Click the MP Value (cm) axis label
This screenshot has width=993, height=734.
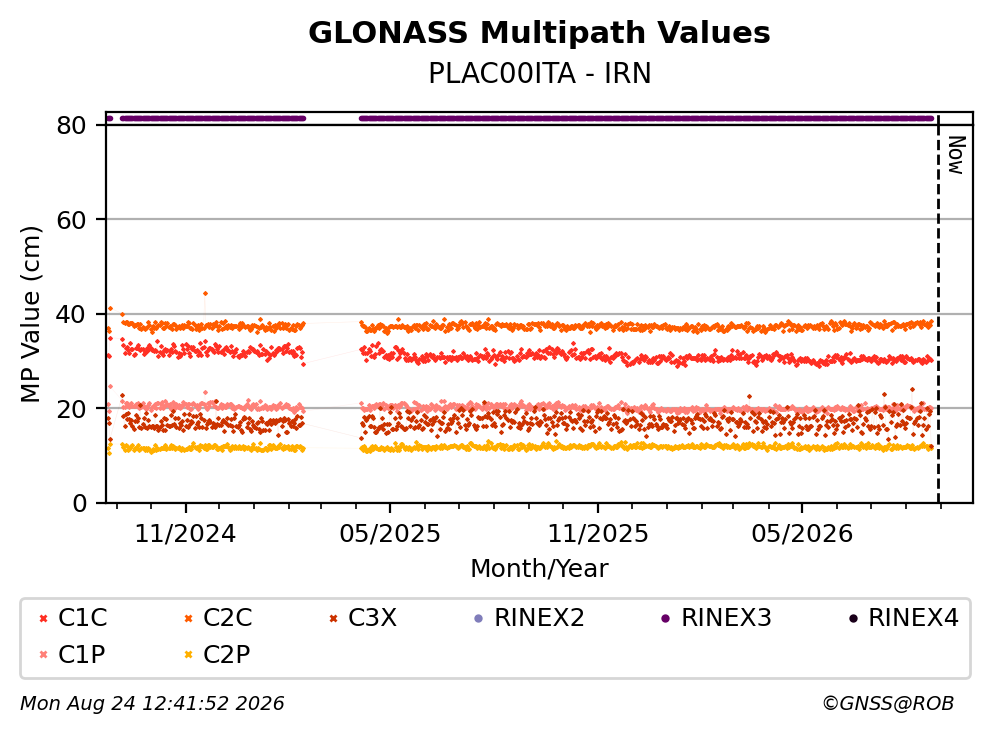pos(30,314)
